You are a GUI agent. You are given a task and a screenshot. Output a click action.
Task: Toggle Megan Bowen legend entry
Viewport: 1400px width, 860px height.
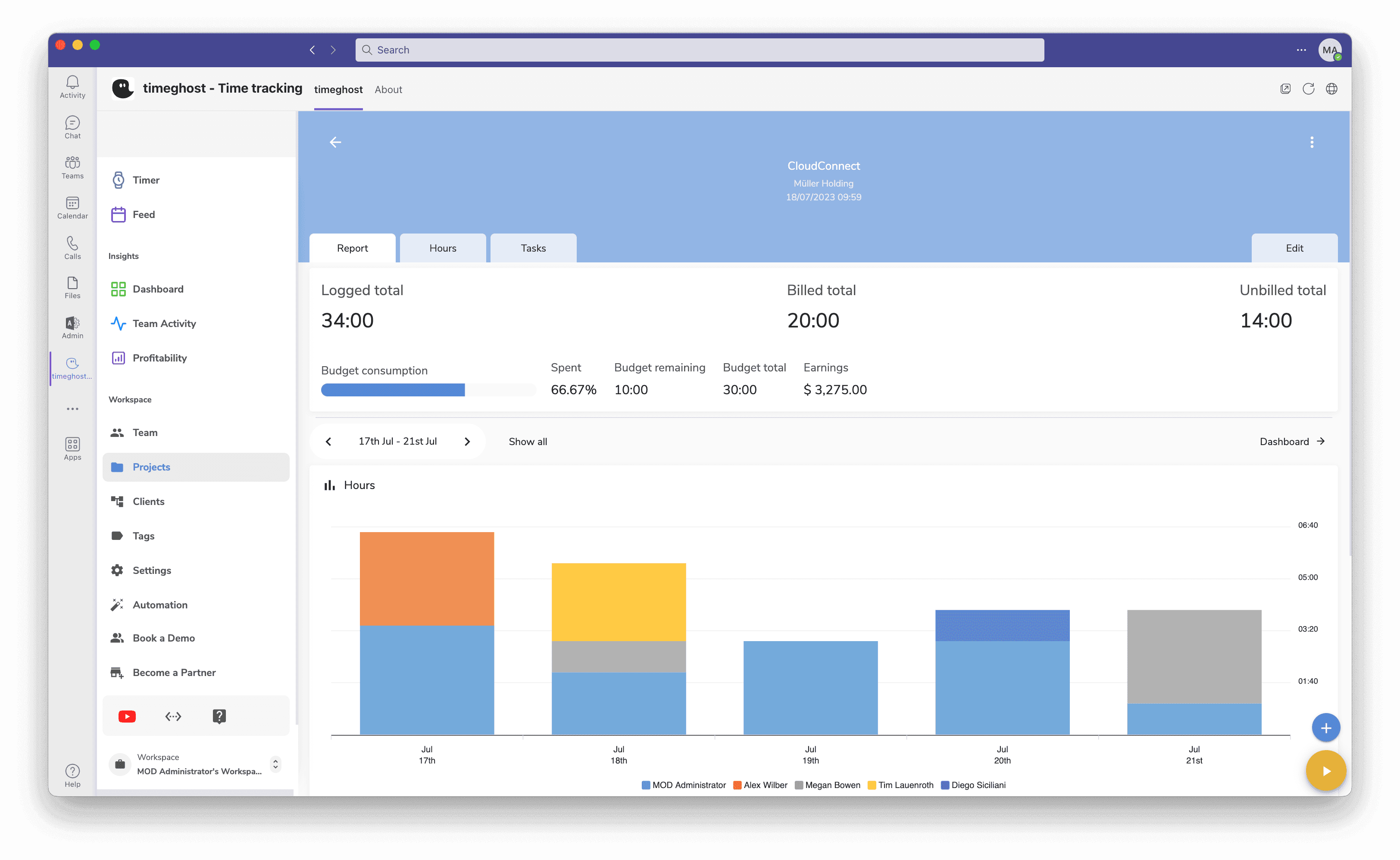(827, 785)
